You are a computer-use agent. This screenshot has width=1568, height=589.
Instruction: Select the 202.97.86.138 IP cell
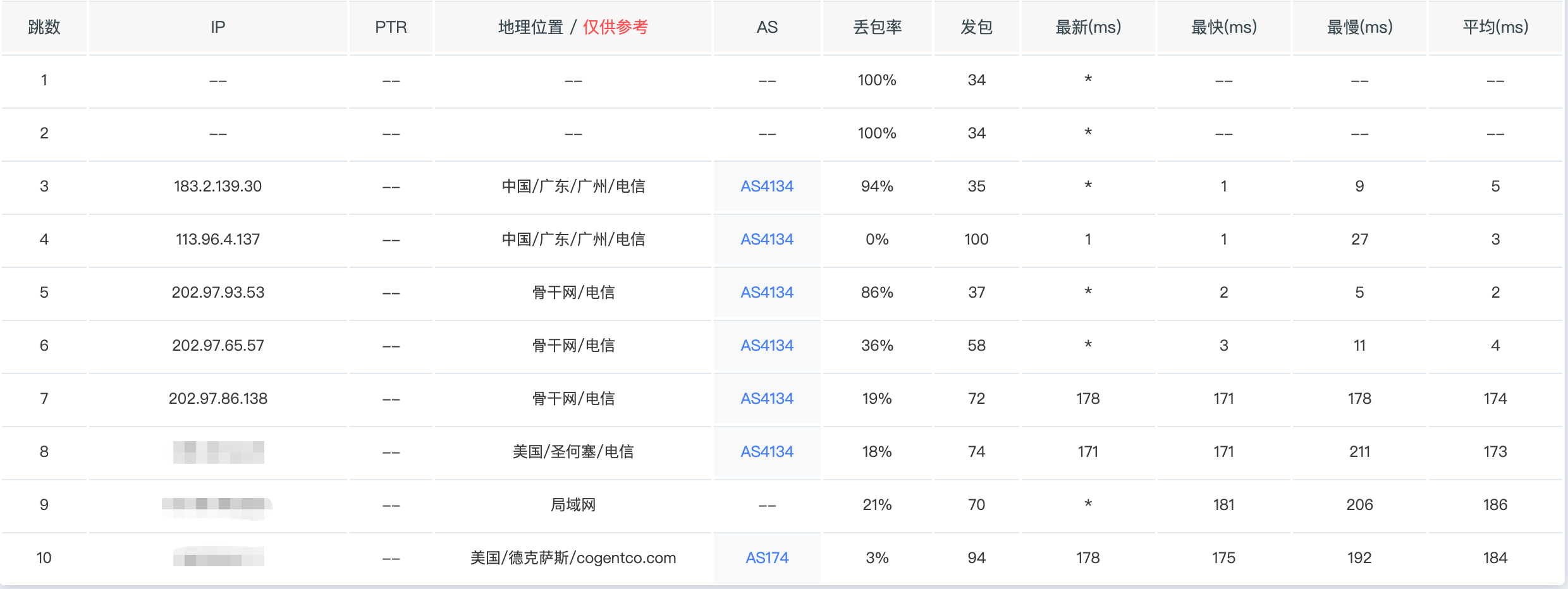click(217, 399)
